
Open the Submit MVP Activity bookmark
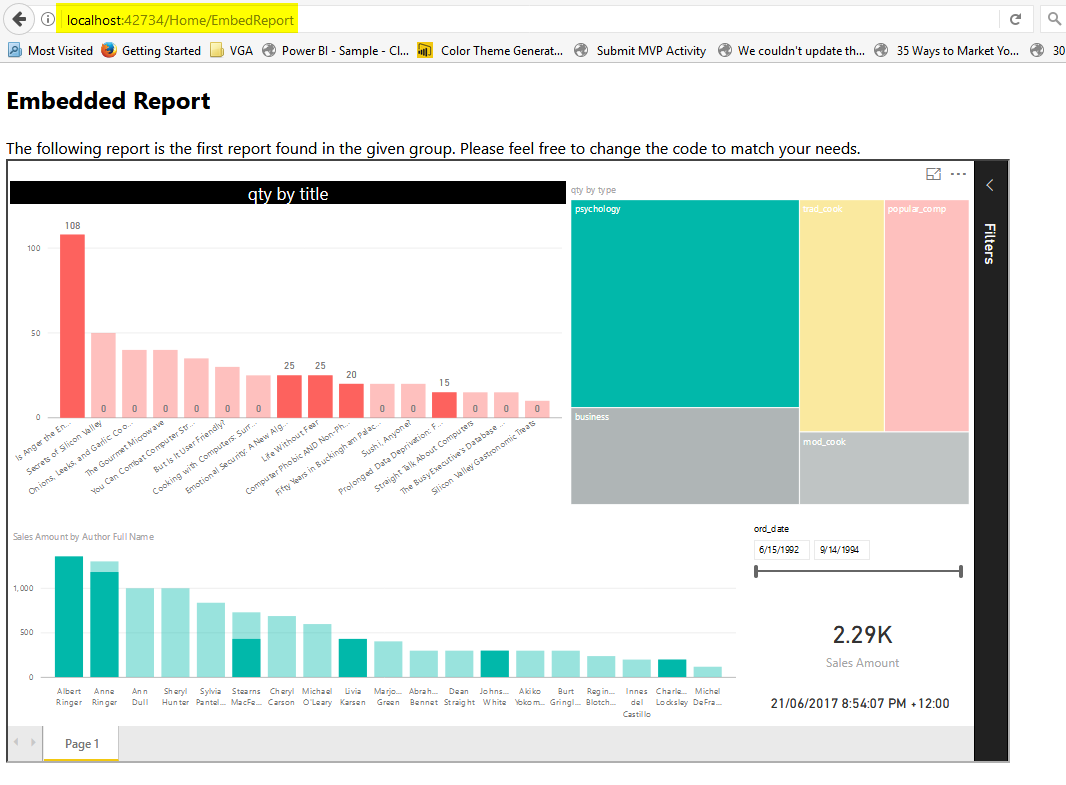pyautogui.click(x=641, y=51)
